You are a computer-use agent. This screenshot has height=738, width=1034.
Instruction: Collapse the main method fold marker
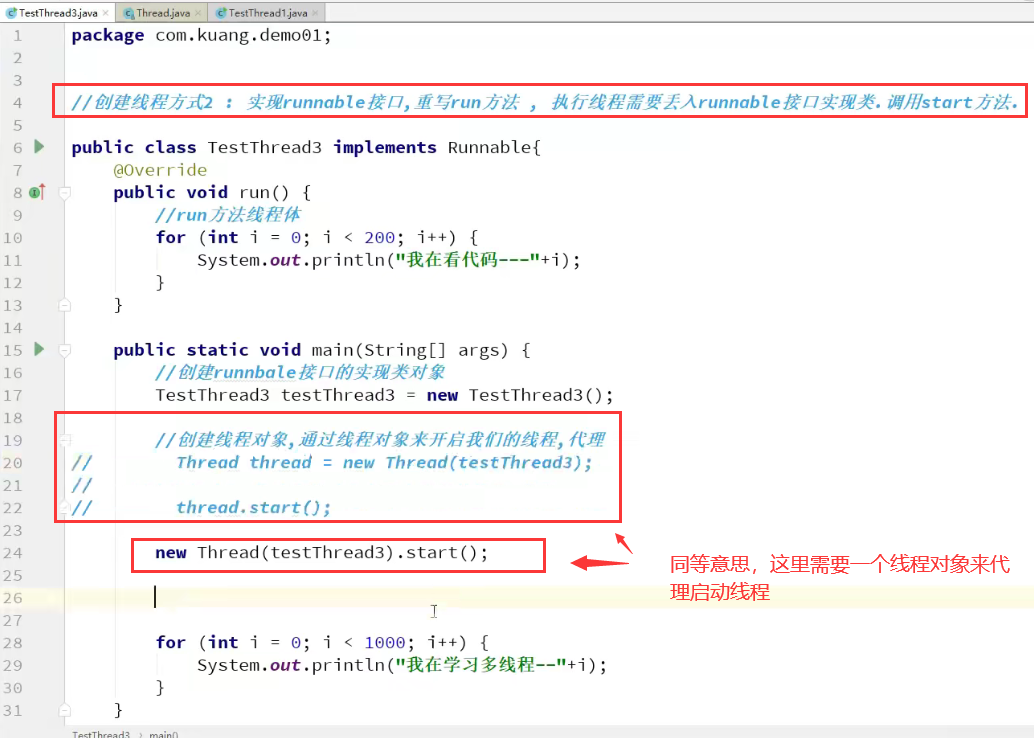[65, 350]
